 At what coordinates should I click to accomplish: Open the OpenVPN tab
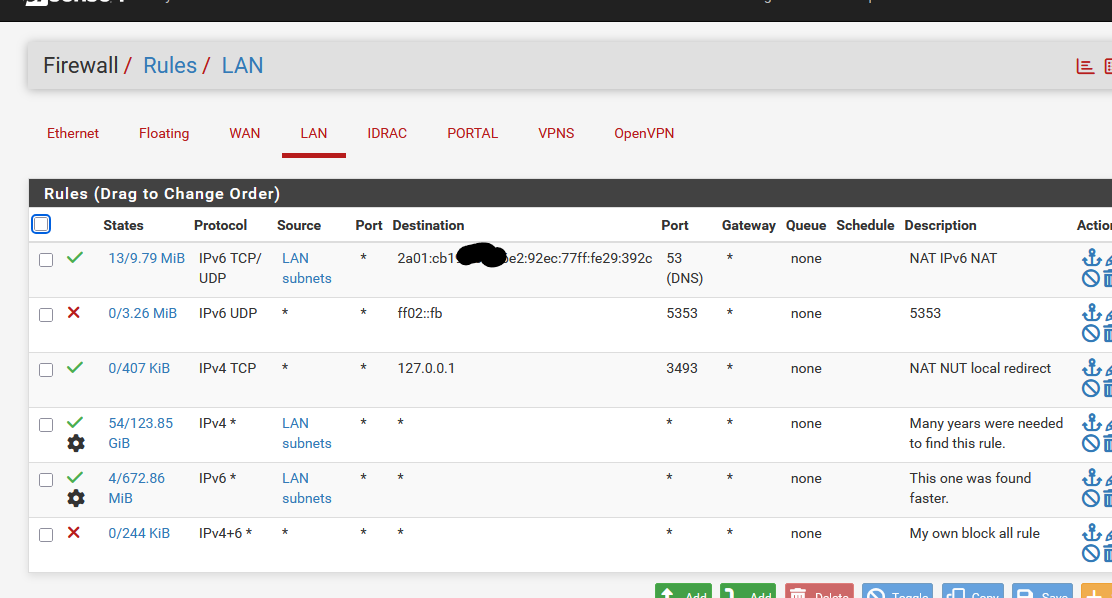pos(644,133)
